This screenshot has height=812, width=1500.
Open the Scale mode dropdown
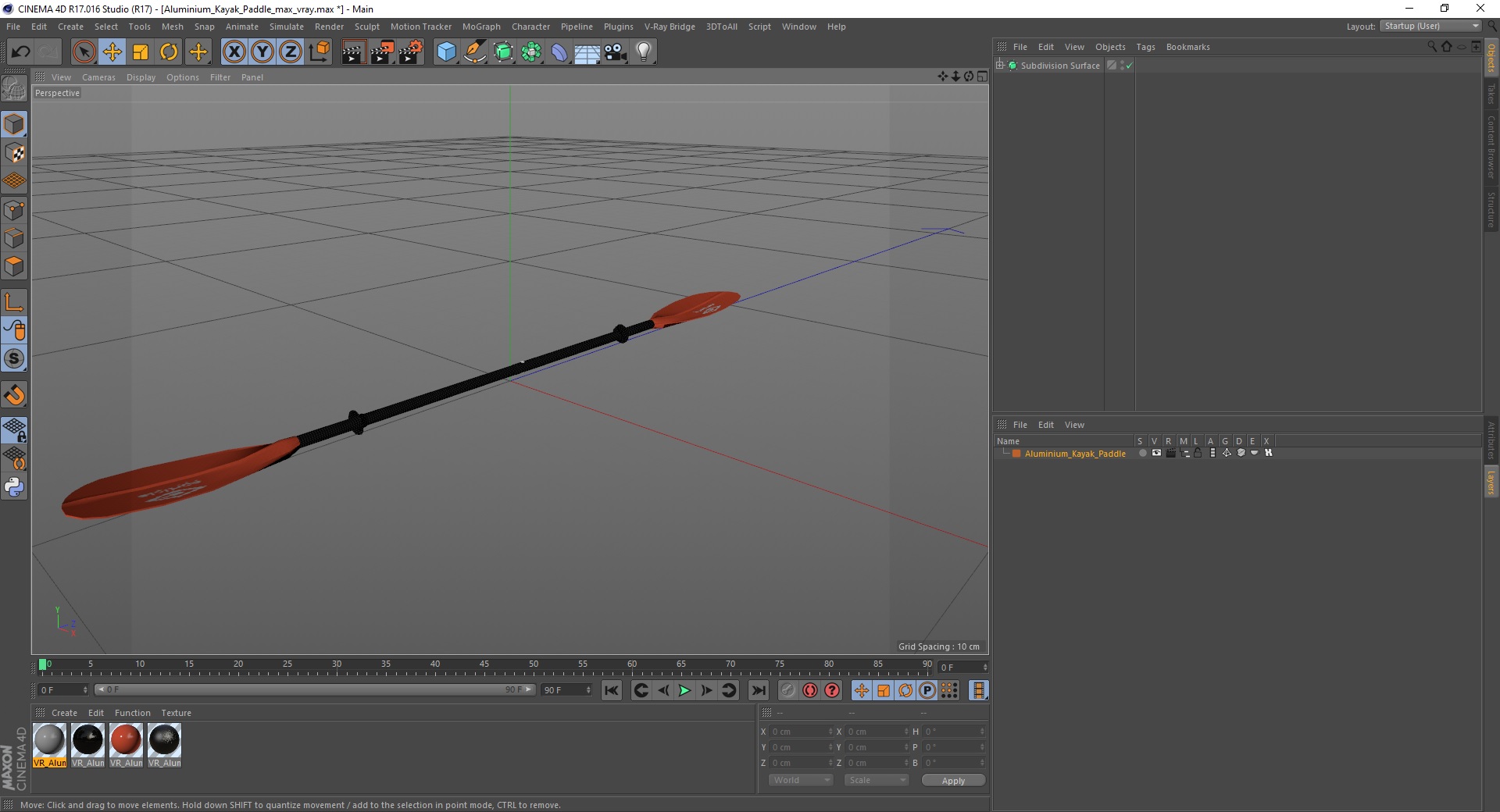(x=877, y=780)
